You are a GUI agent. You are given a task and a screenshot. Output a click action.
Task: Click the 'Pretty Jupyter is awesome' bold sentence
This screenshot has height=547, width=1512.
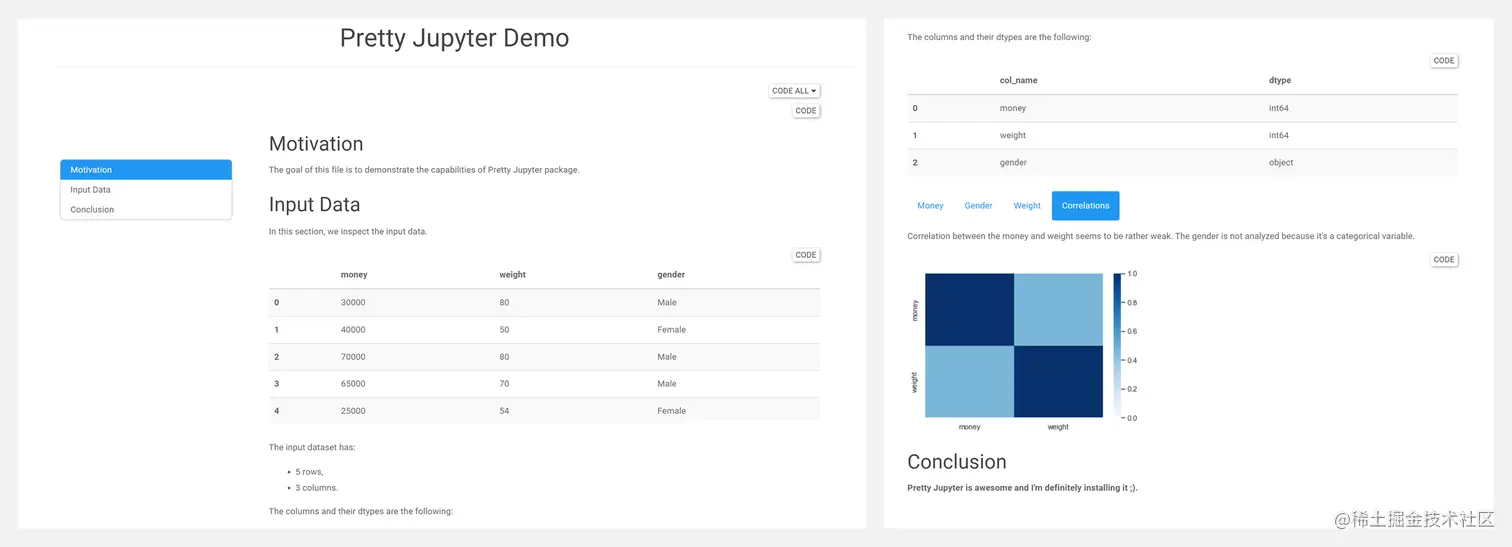pos(1022,488)
